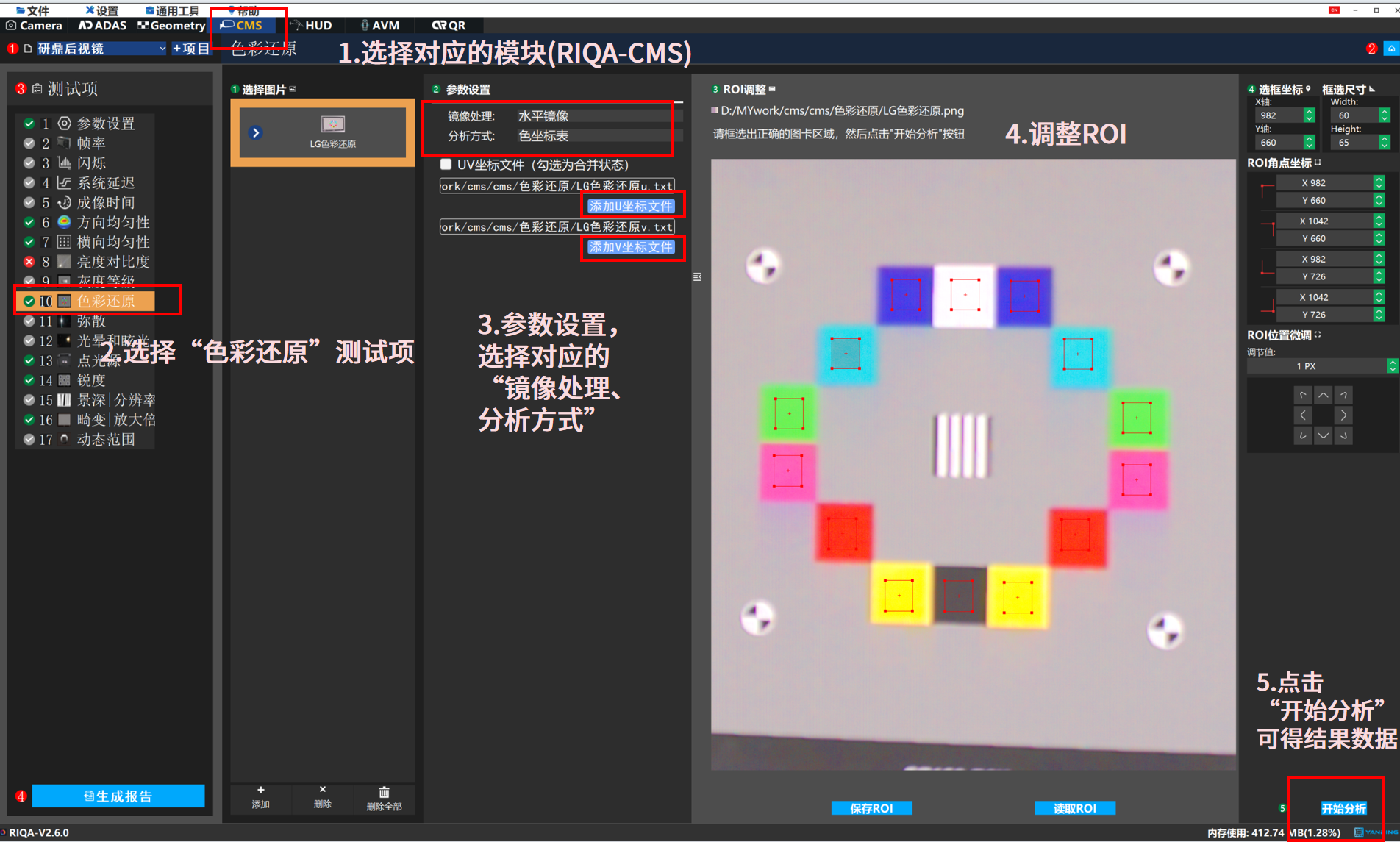This screenshot has height=842, width=1400.
Task: Move ROI diagonally with bottom-left arrow
Action: point(1303,435)
